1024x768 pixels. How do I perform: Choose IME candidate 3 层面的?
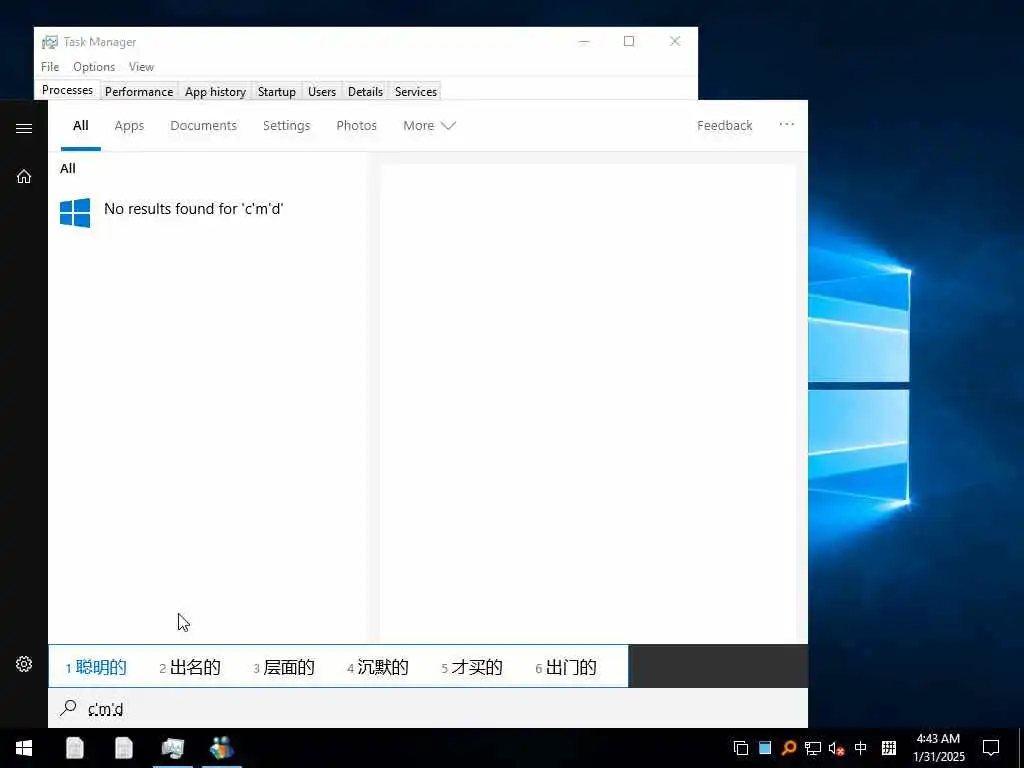pyautogui.click(x=284, y=667)
